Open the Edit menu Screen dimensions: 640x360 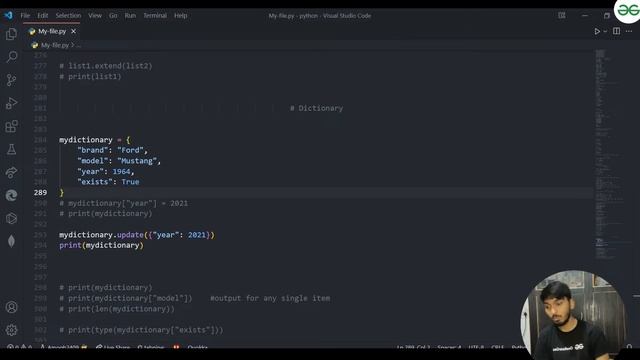[42, 16]
